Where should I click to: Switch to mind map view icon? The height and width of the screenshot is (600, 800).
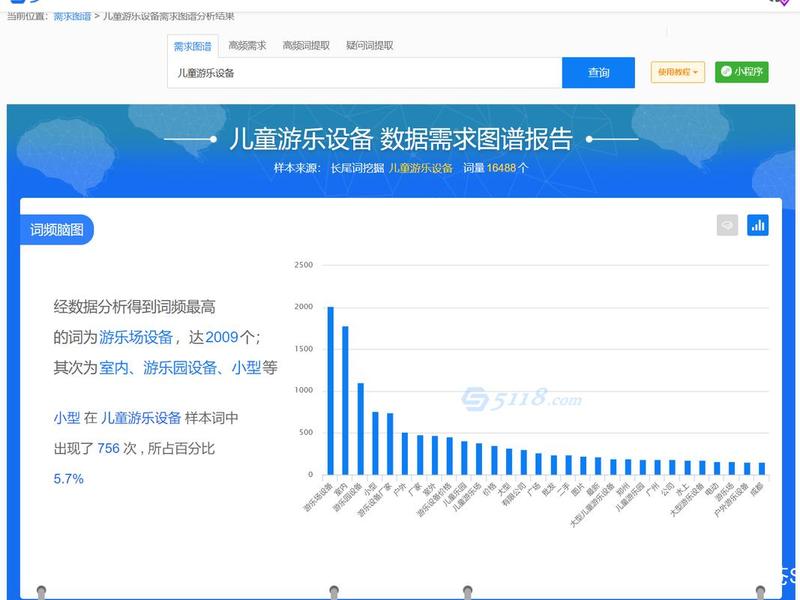coord(727,225)
